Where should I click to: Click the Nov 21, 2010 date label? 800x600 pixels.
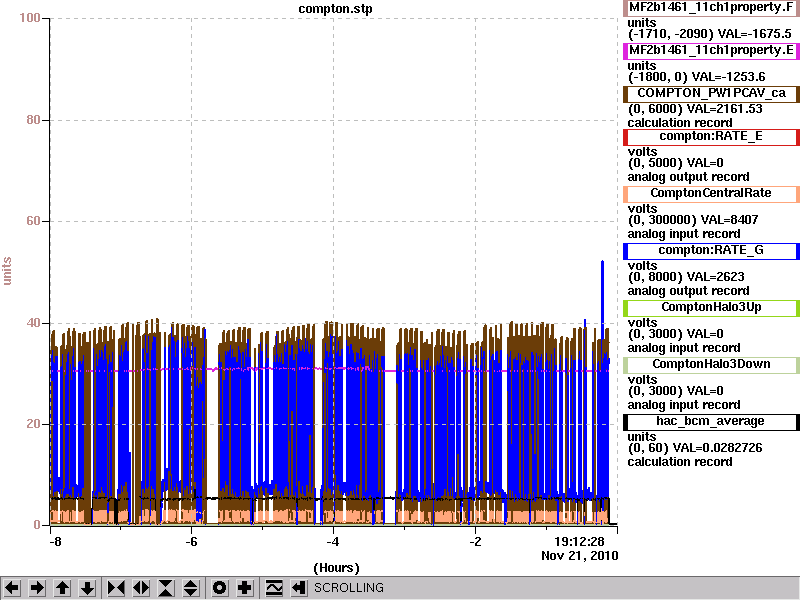(580, 555)
